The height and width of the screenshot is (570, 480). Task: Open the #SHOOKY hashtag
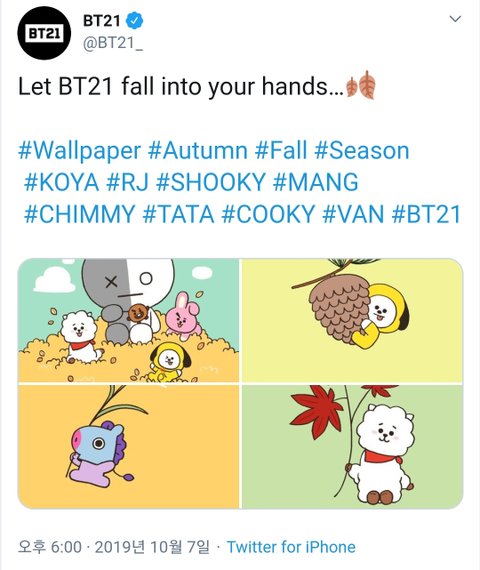tap(211, 182)
